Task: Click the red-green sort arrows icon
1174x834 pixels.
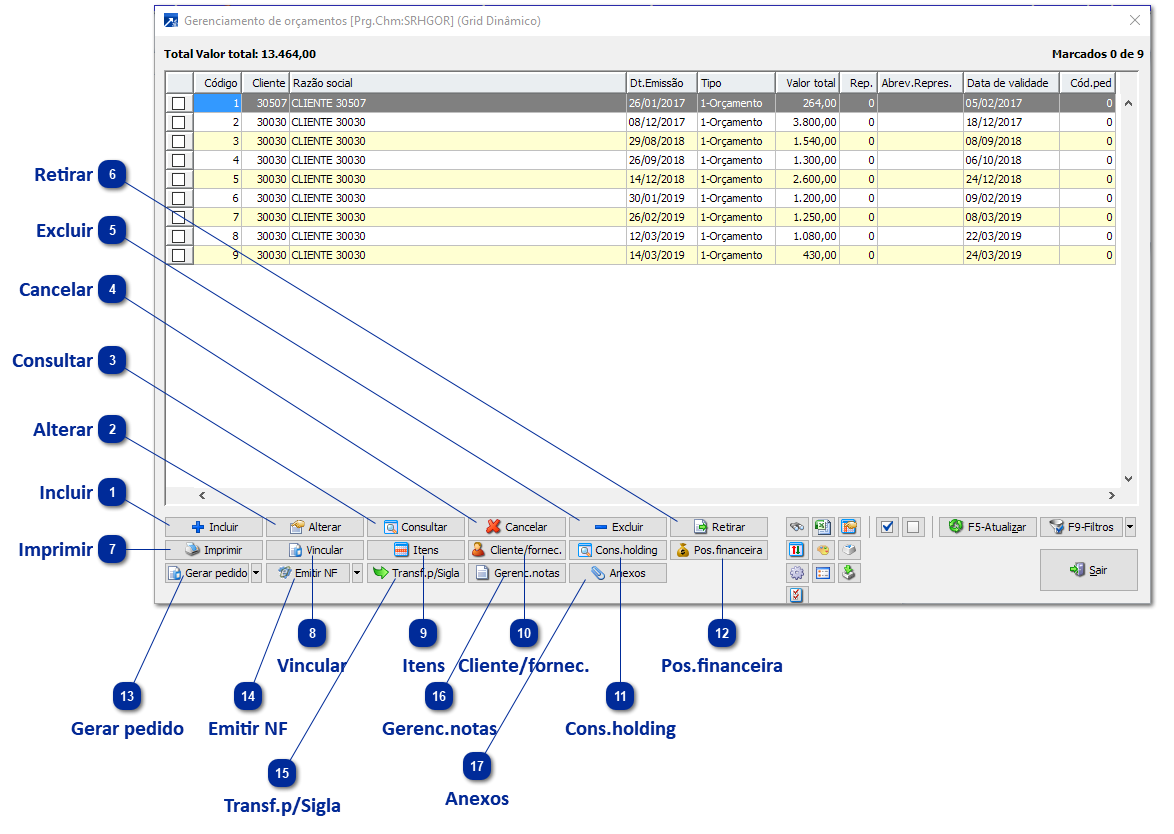Action: (x=797, y=550)
